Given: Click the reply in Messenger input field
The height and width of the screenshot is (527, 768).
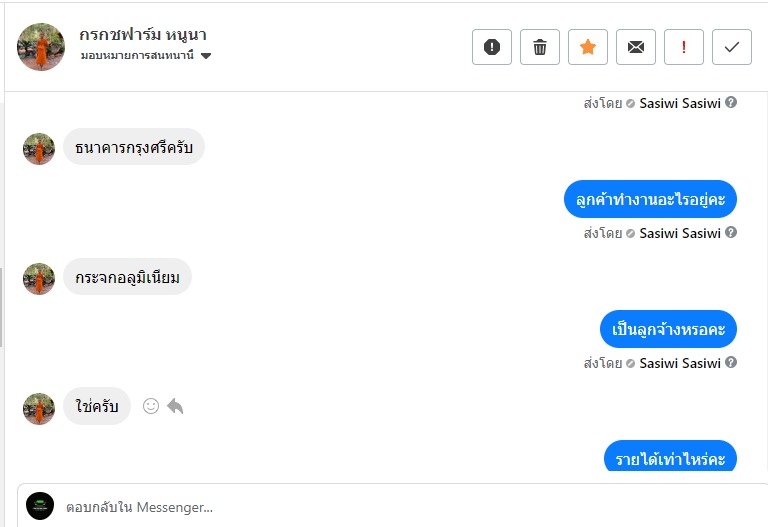Looking at the screenshot, I should coord(400,507).
